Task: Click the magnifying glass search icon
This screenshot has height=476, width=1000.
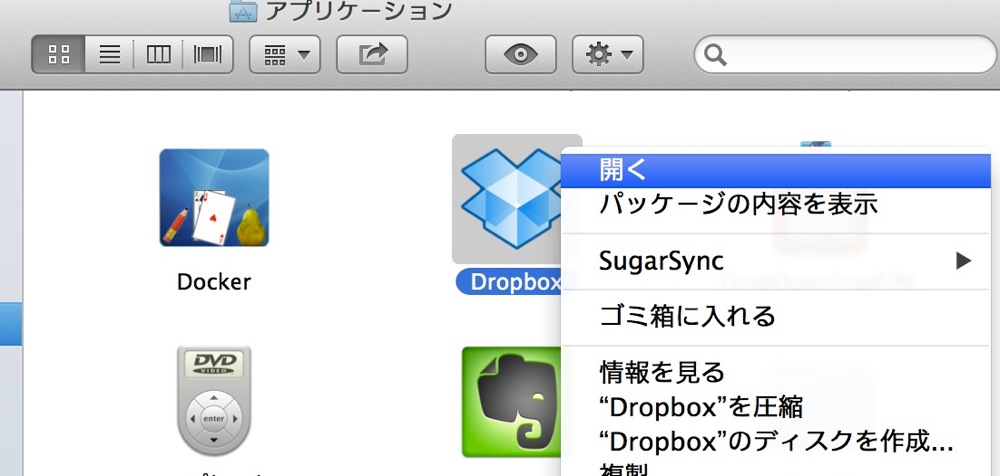Action: [x=716, y=56]
